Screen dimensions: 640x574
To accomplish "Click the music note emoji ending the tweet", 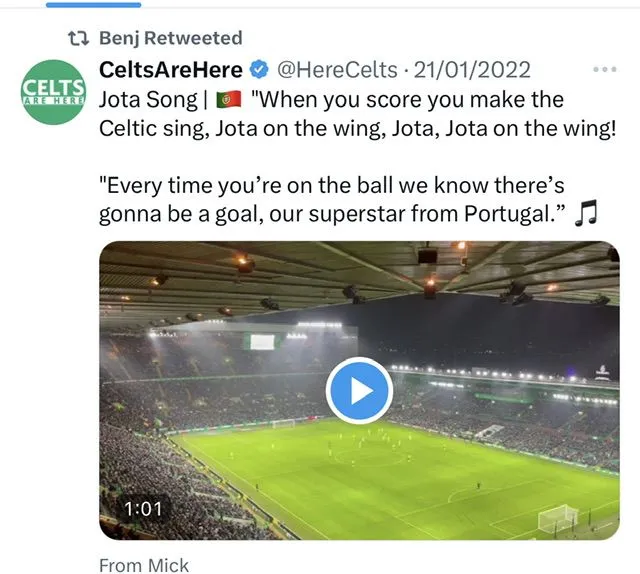I will coord(588,214).
